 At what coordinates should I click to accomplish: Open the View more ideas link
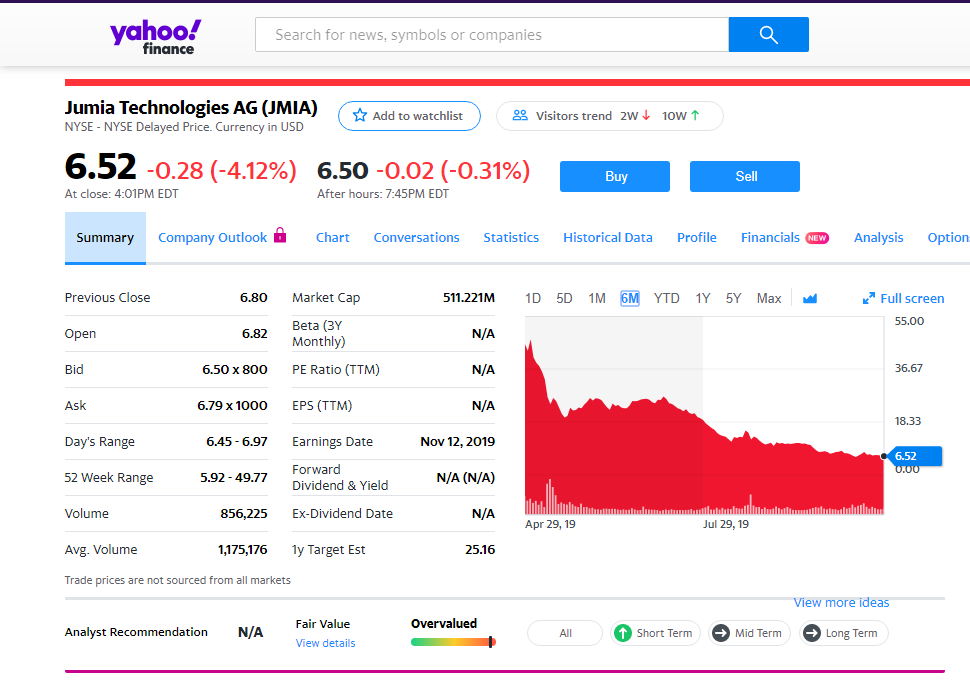coord(841,602)
